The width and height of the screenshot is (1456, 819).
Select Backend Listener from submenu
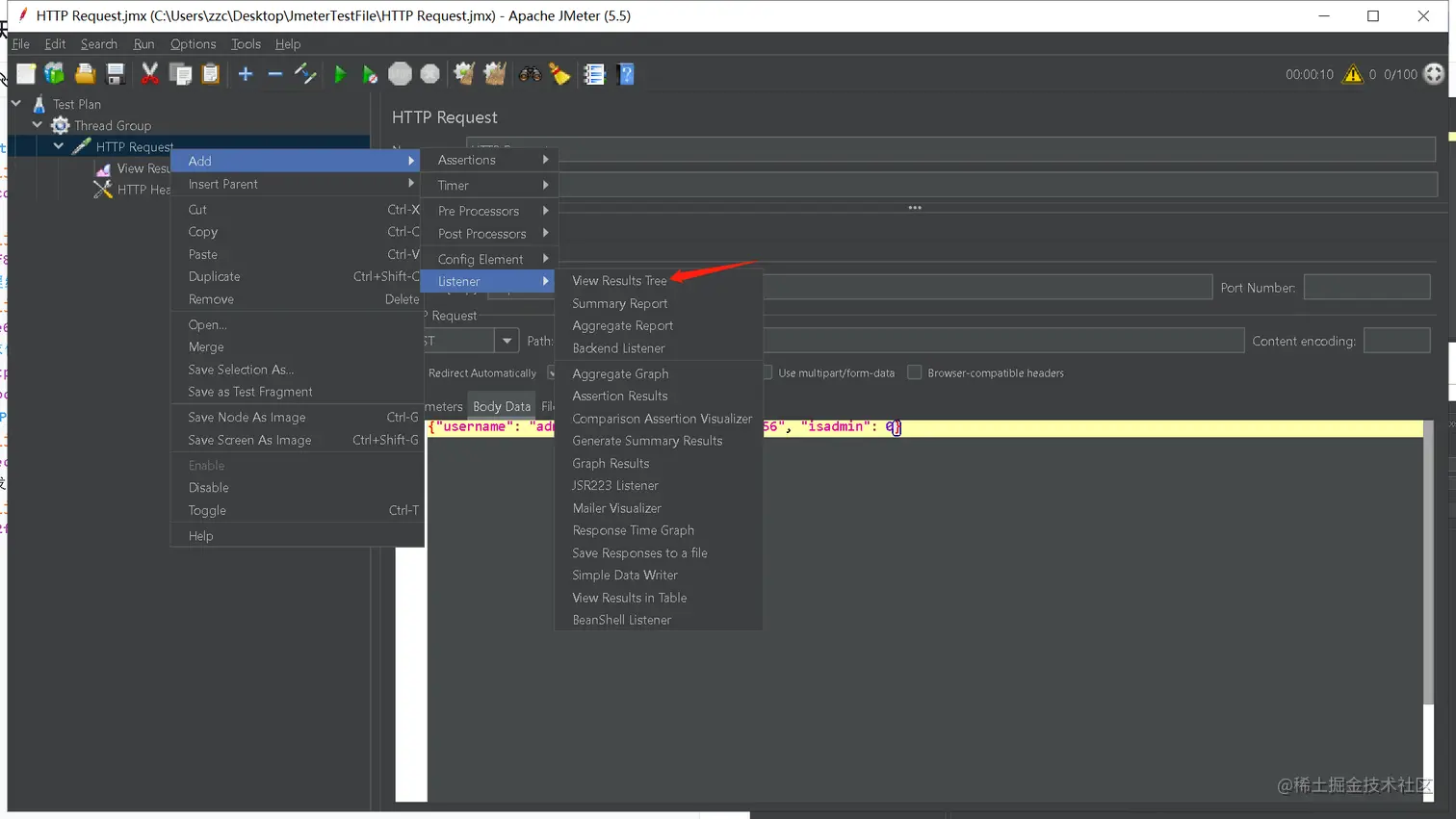pyautogui.click(x=659, y=348)
